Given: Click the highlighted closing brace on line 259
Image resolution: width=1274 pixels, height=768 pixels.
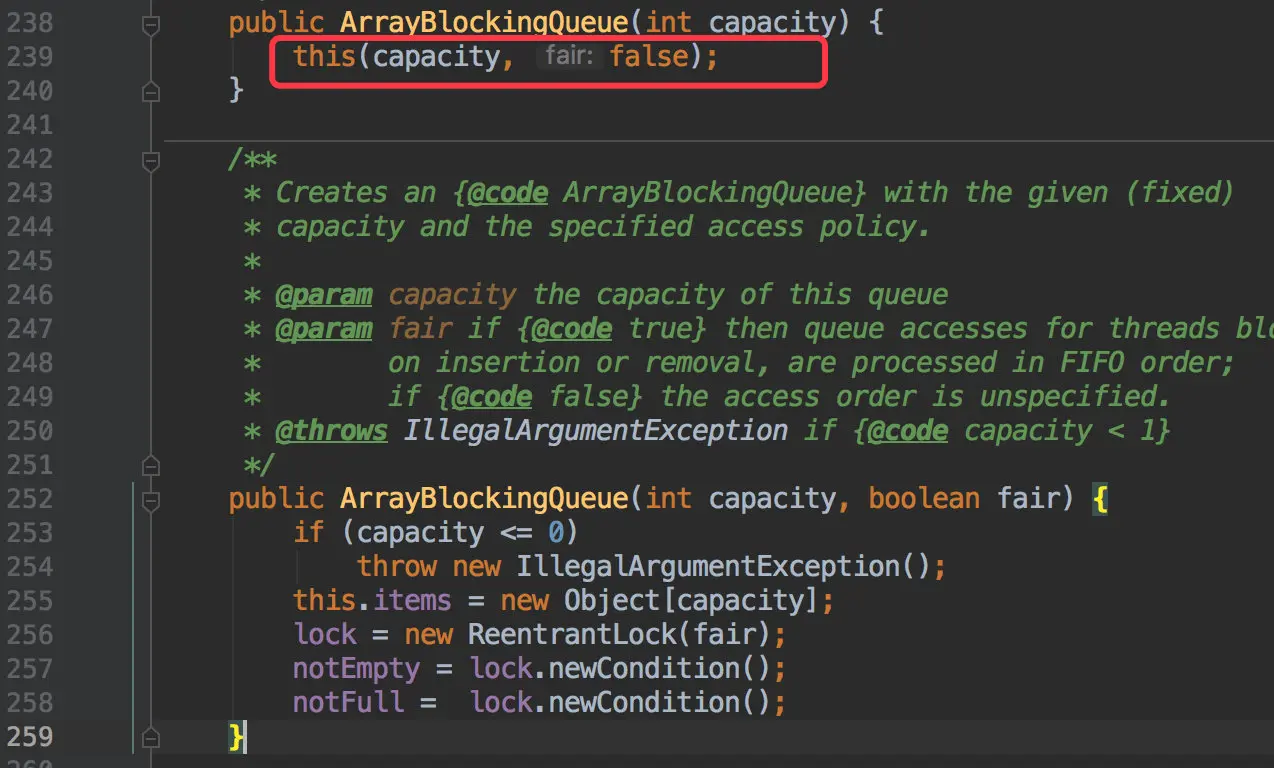Looking at the screenshot, I should (x=237, y=737).
